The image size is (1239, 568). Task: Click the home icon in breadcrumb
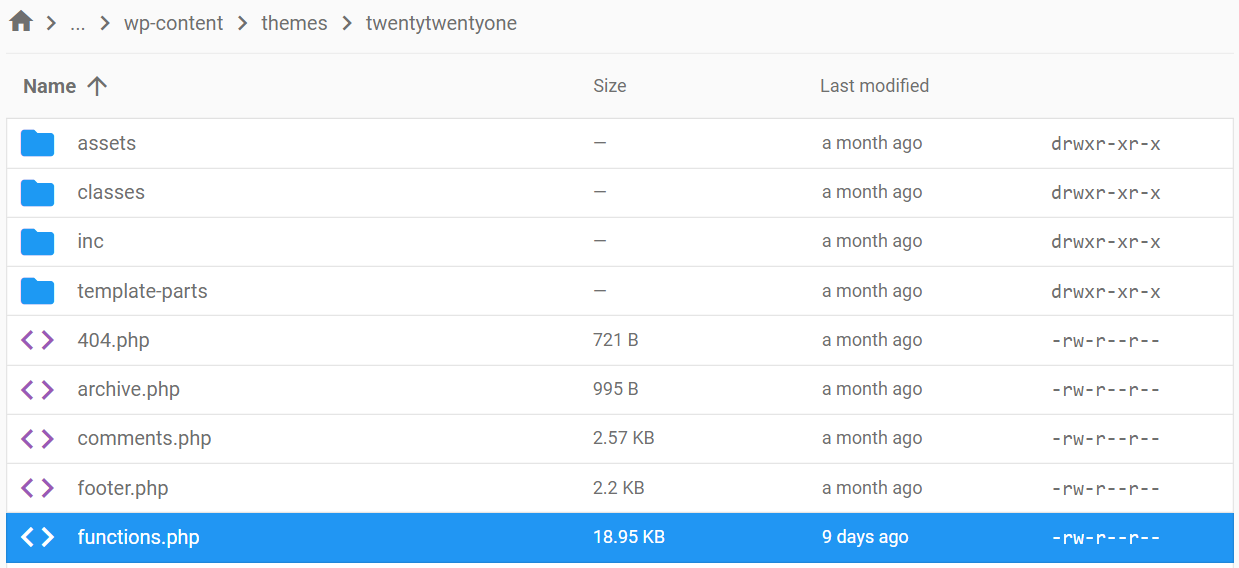pyautogui.click(x=20, y=22)
